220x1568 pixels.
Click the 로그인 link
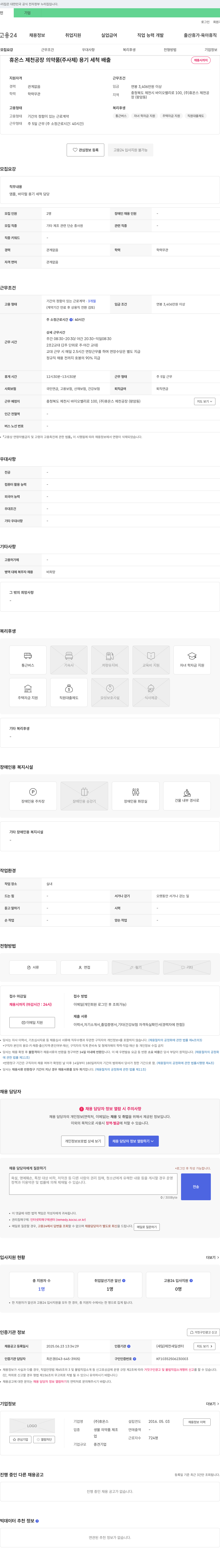click(x=205, y=22)
